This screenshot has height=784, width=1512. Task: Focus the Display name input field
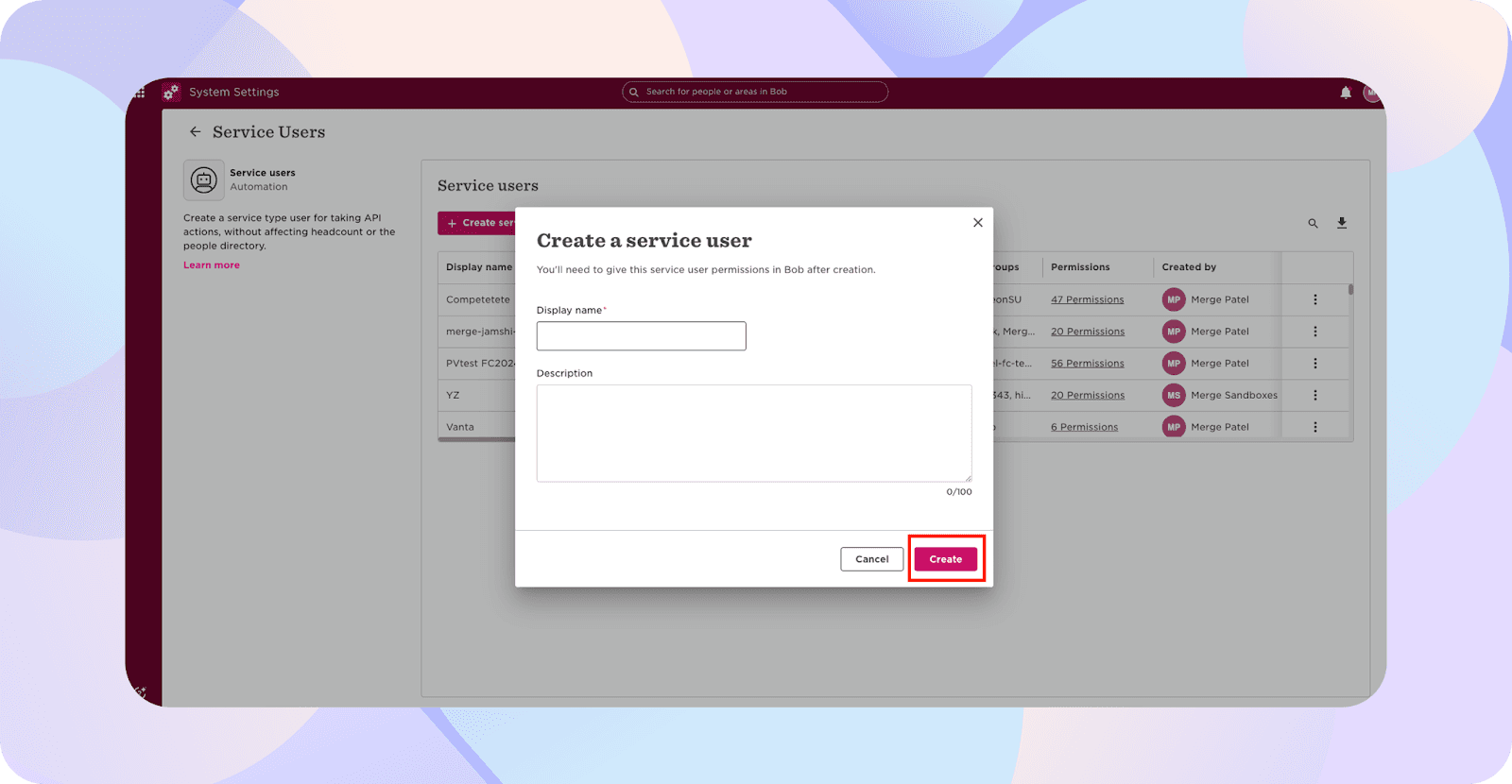pyautogui.click(x=641, y=336)
